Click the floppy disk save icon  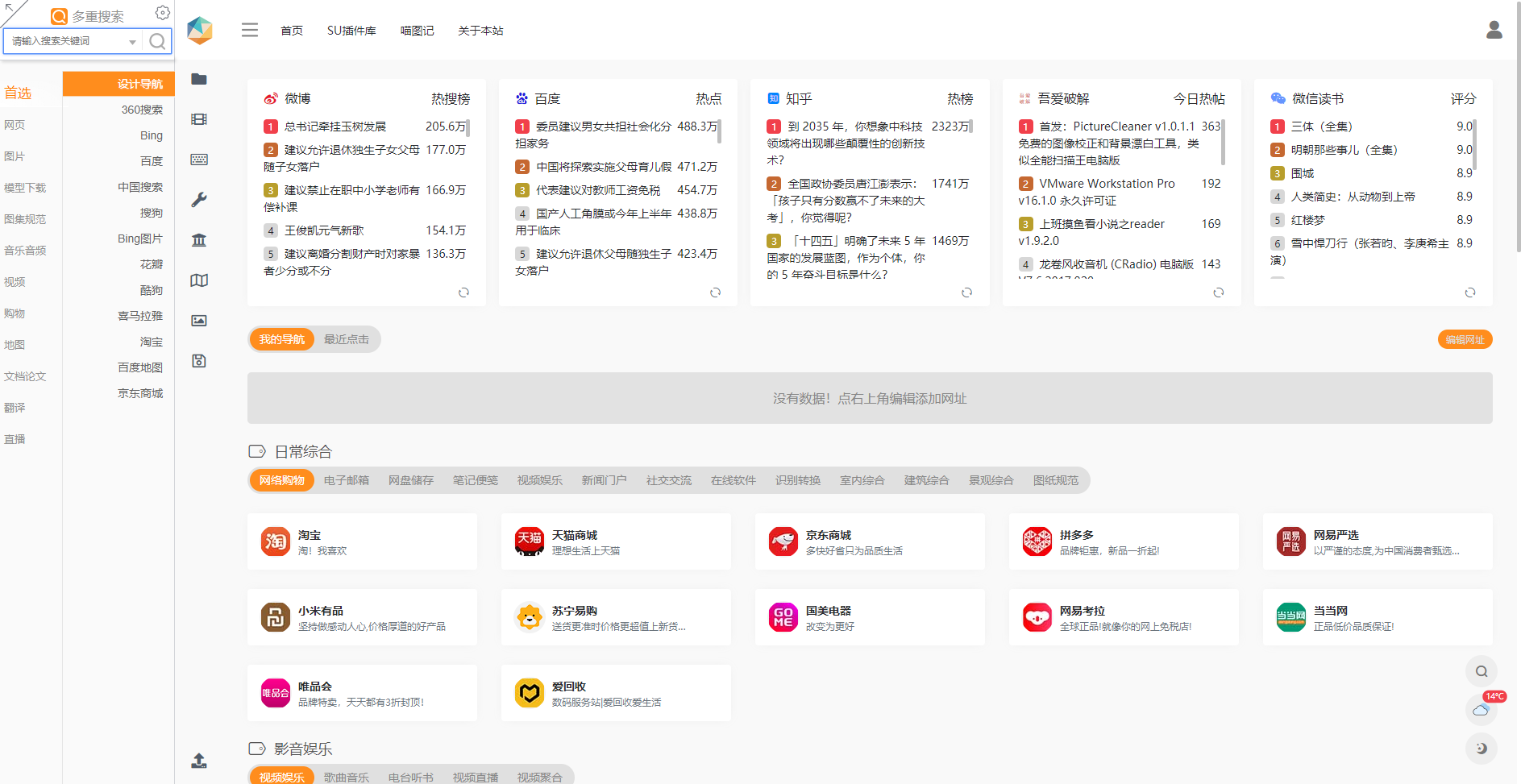(199, 361)
